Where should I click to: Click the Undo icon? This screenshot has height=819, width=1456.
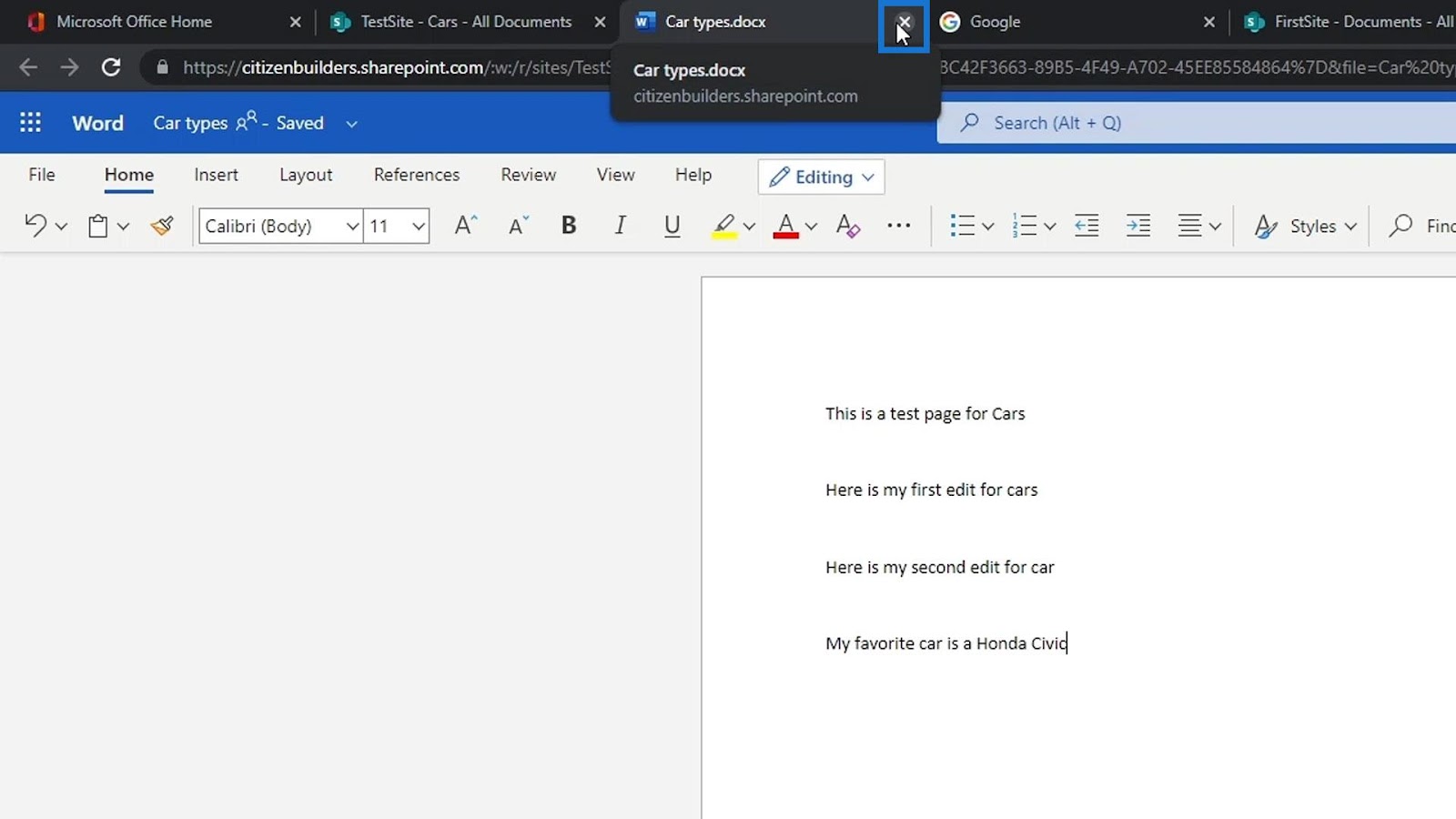pos(35,226)
